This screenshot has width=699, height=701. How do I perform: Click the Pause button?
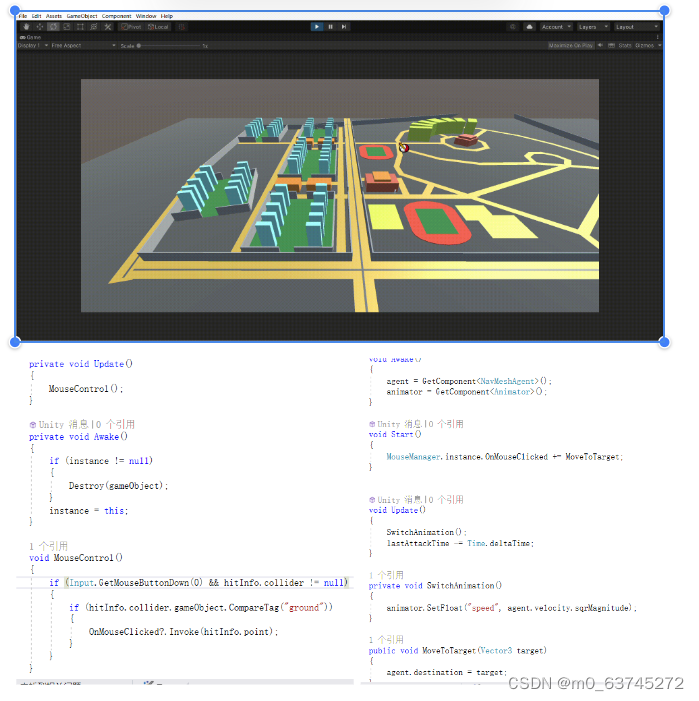330,27
